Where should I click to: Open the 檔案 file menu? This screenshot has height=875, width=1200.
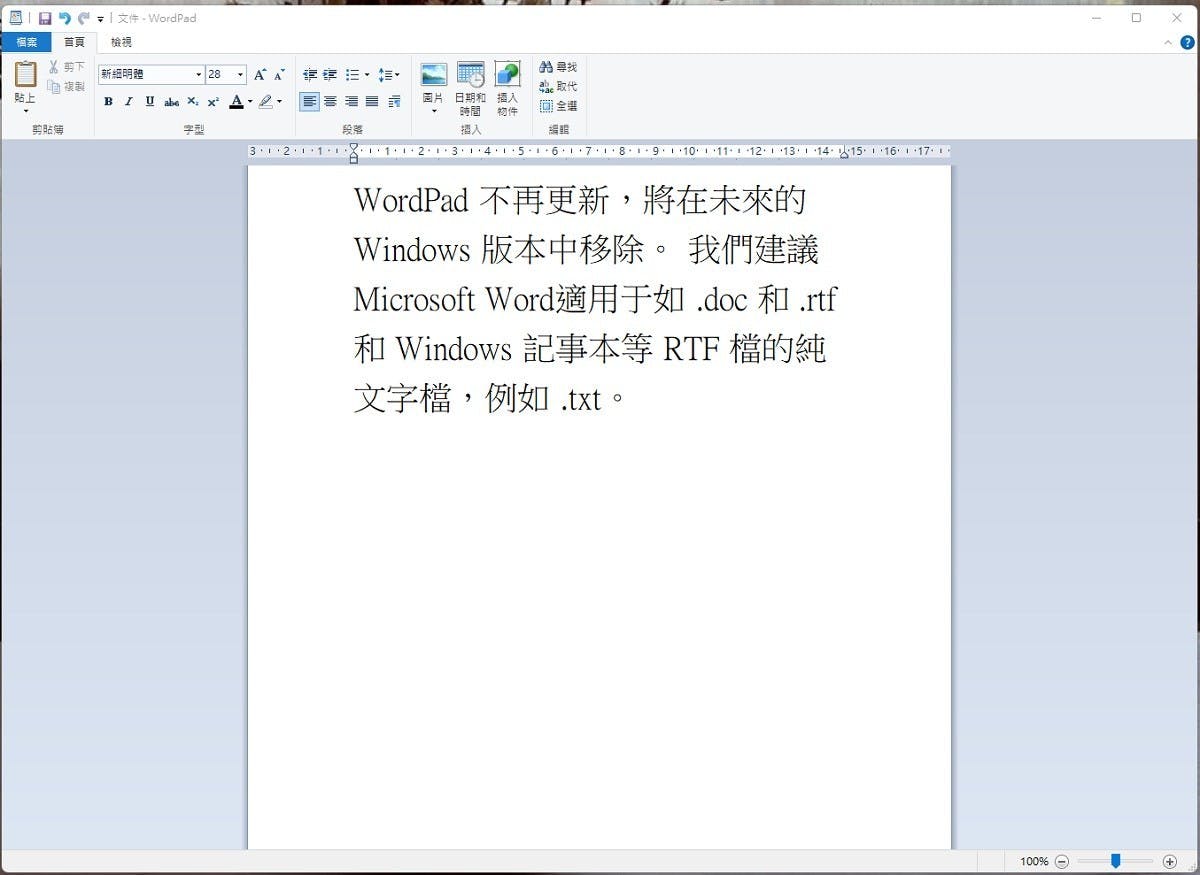coord(26,42)
